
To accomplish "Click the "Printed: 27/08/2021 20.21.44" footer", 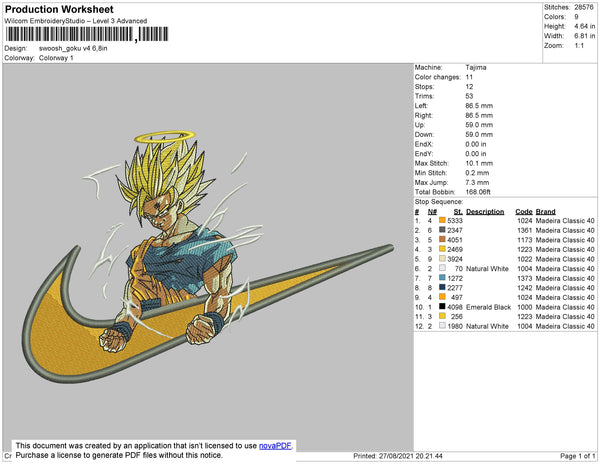I will [x=398, y=456].
